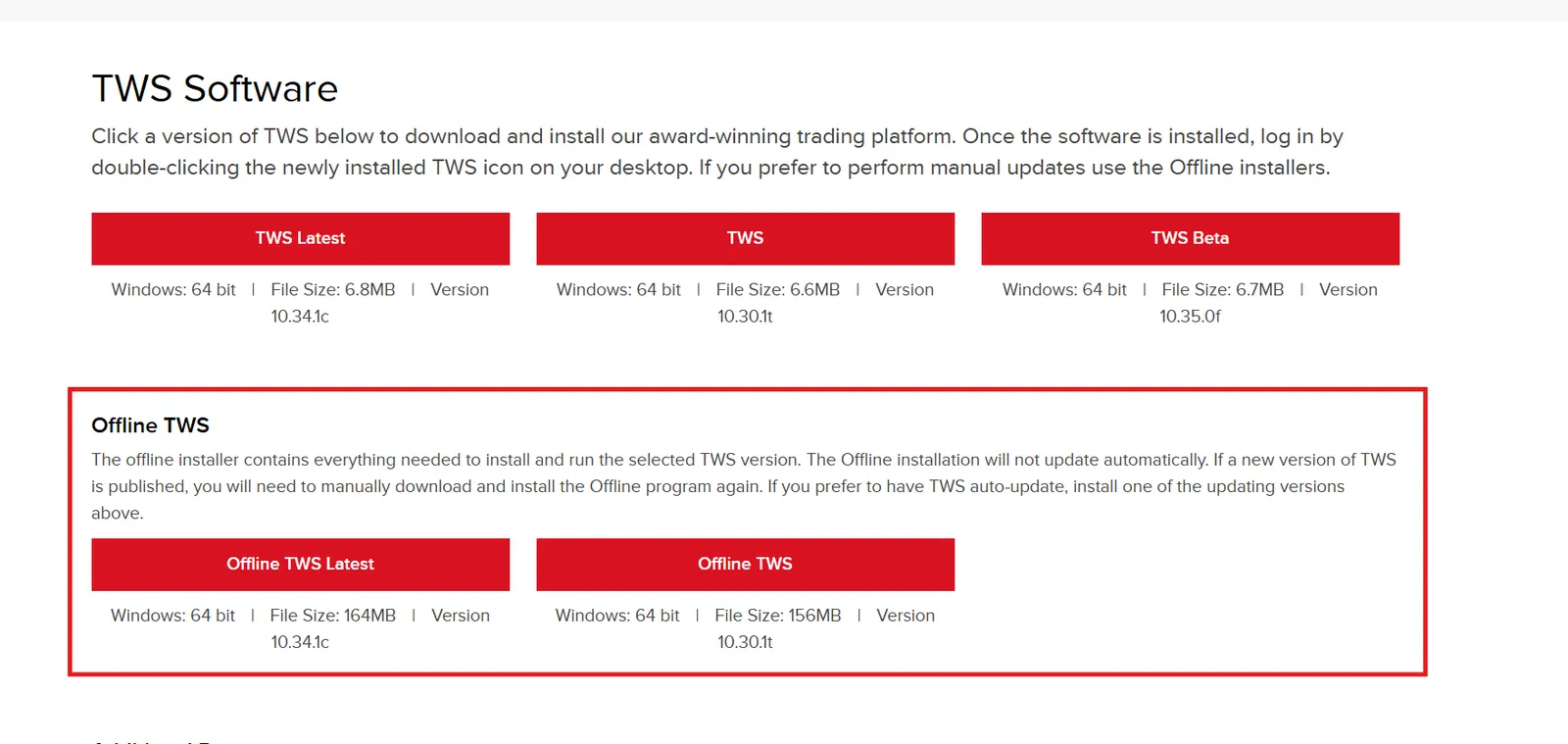Click "Windows: 64 bit" beside File Size: 164MB
Viewport: 1568px width, 744px height.
[x=173, y=615]
